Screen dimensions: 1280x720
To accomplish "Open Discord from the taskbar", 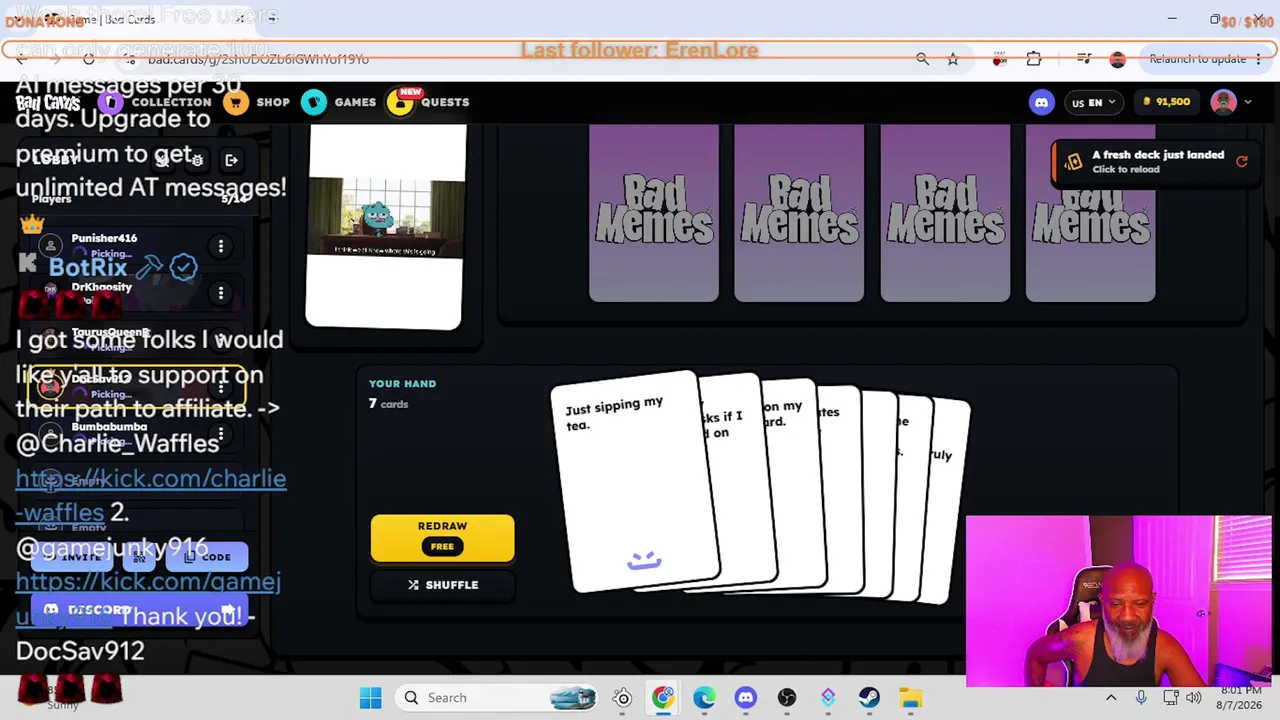I will pos(745,697).
